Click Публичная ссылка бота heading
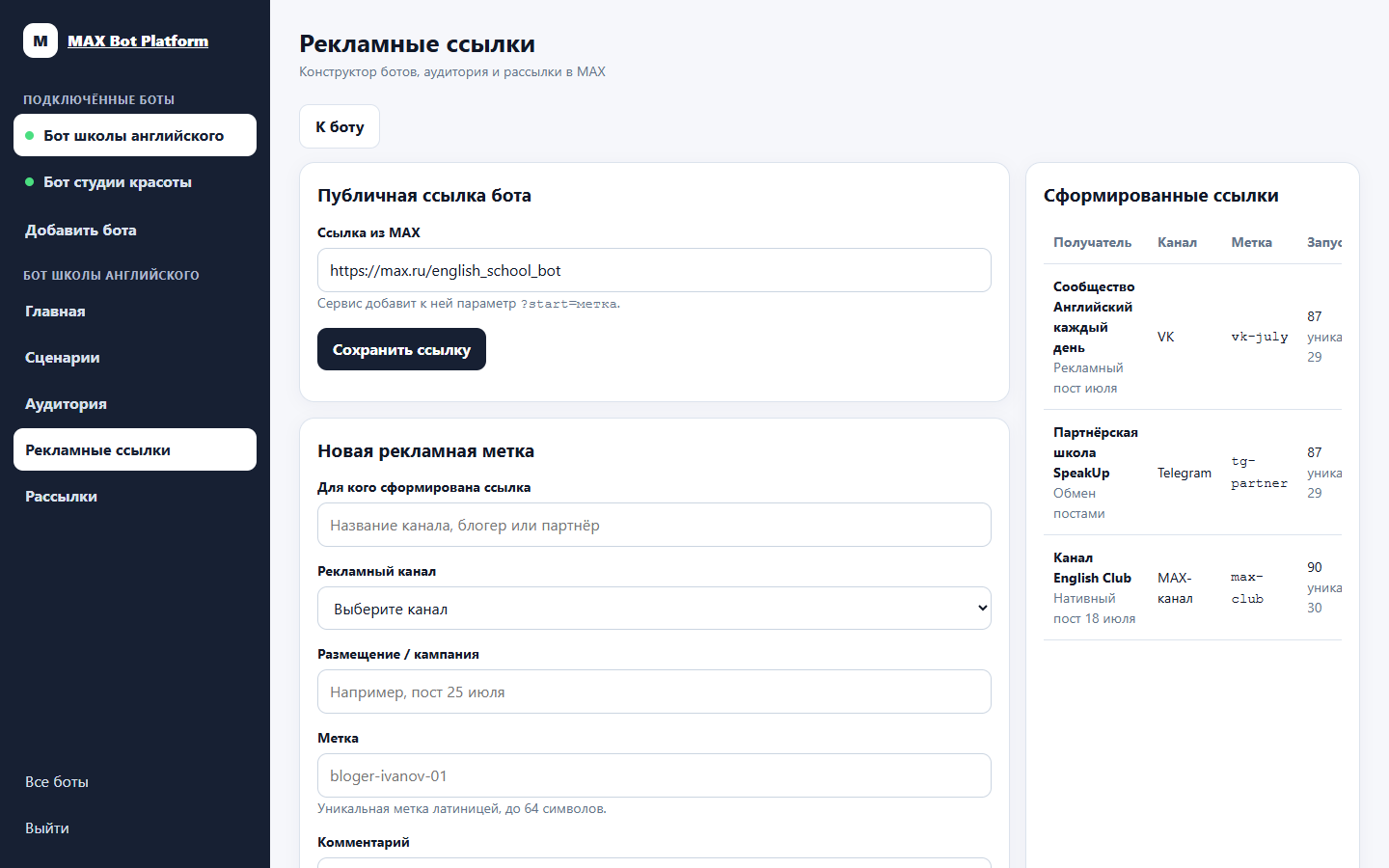 424,195
